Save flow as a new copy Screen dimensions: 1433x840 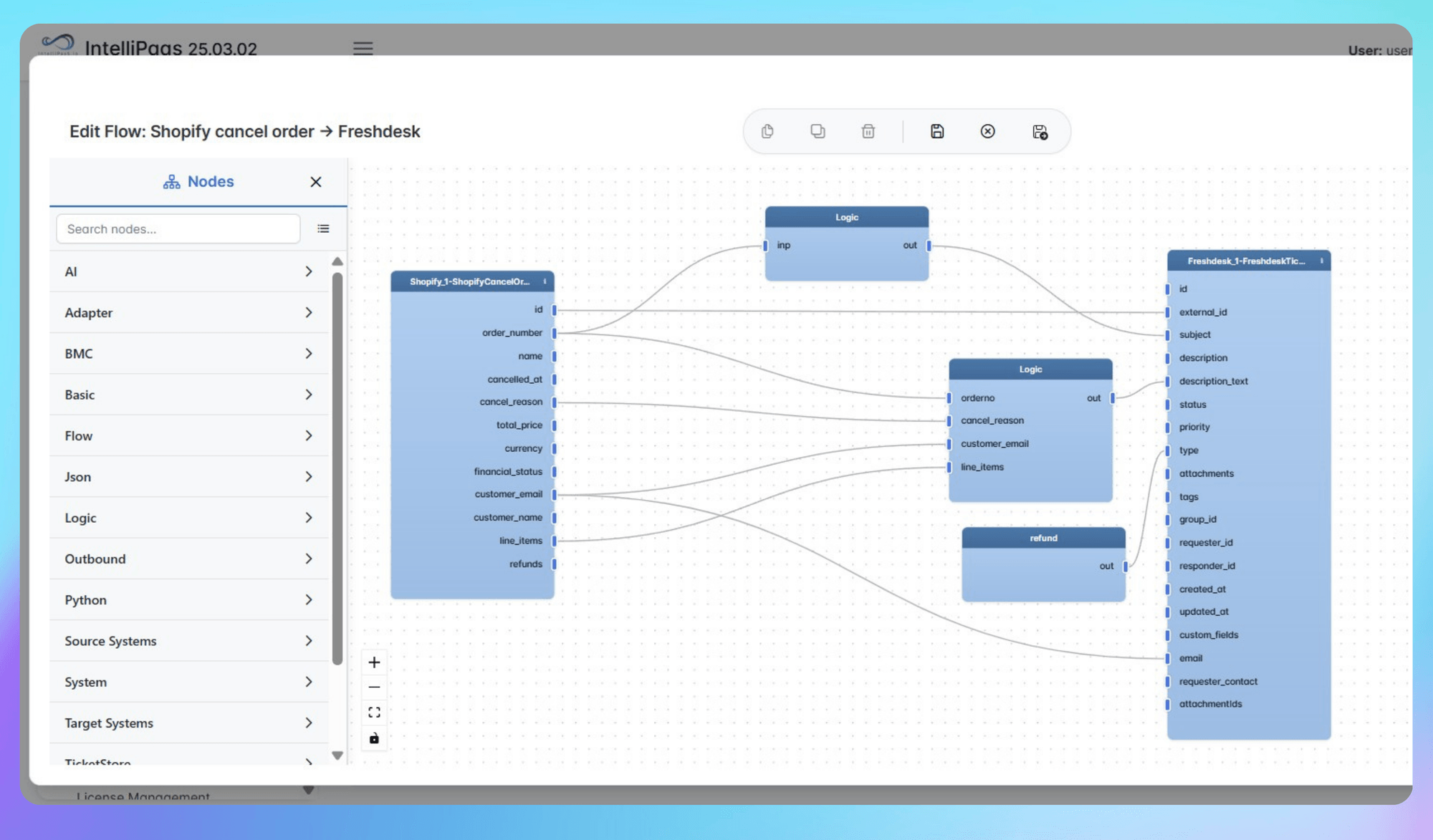click(x=1040, y=132)
